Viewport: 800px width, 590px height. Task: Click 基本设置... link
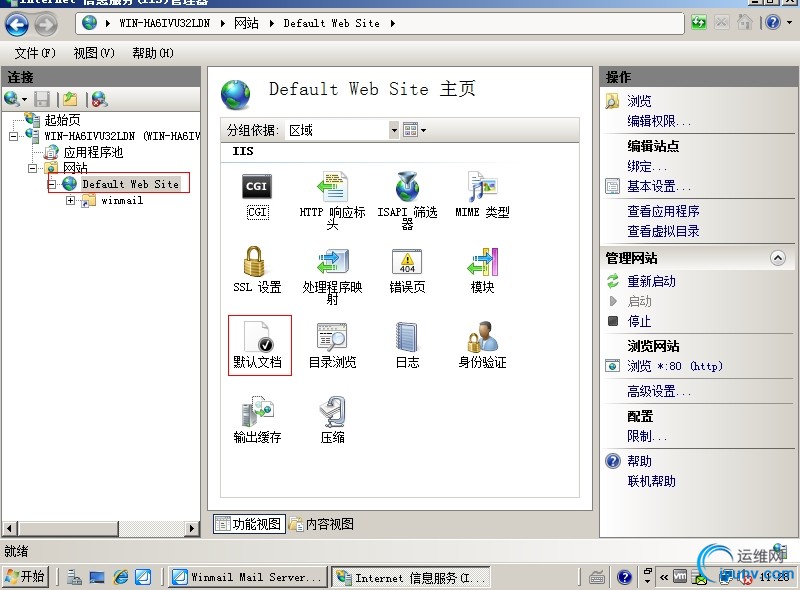tap(658, 186)
